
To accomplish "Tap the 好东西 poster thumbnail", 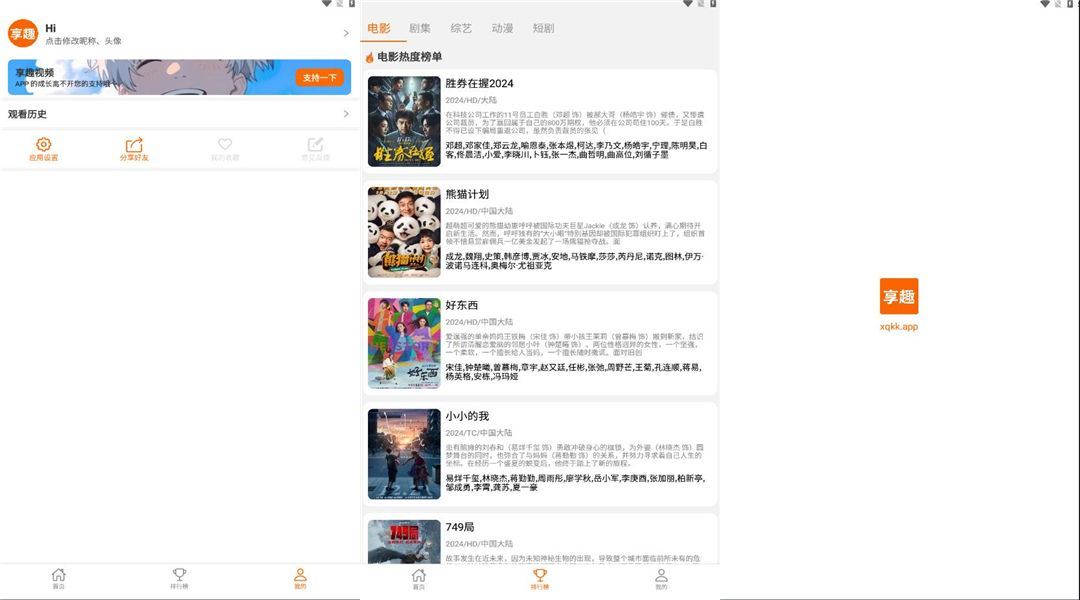I will [404, 343].
